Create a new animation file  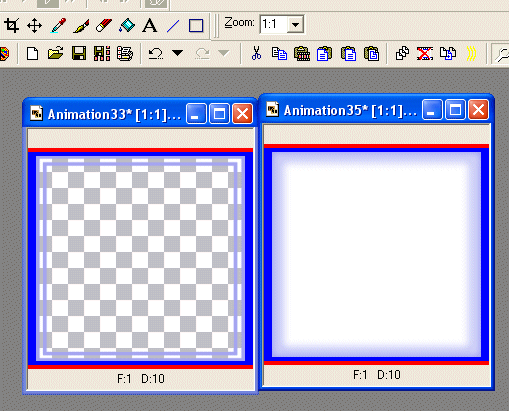32,53
